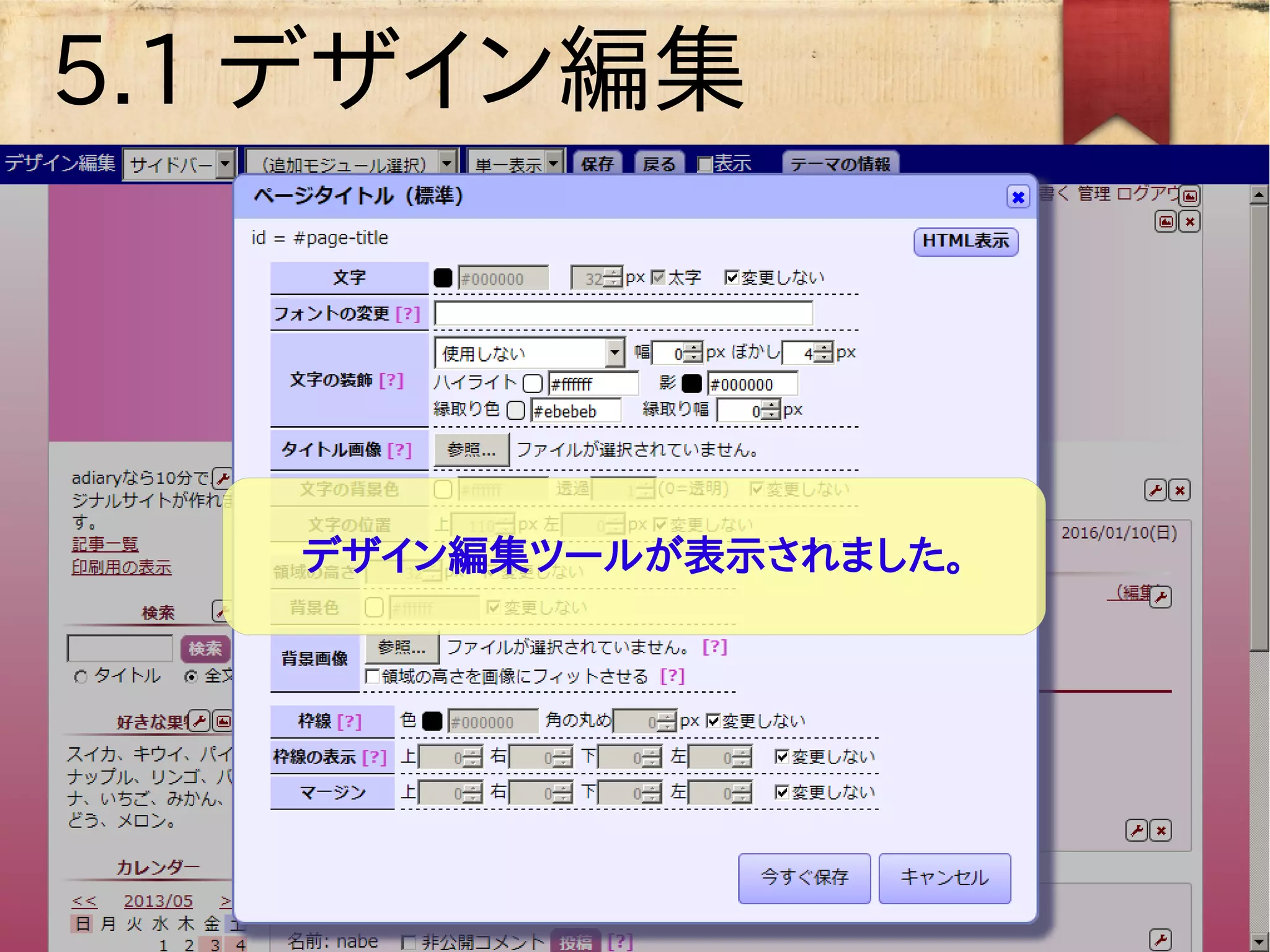Click the 2013/05 calendar link
Viewport: 1270px width, 952px height.
(158, 901)
